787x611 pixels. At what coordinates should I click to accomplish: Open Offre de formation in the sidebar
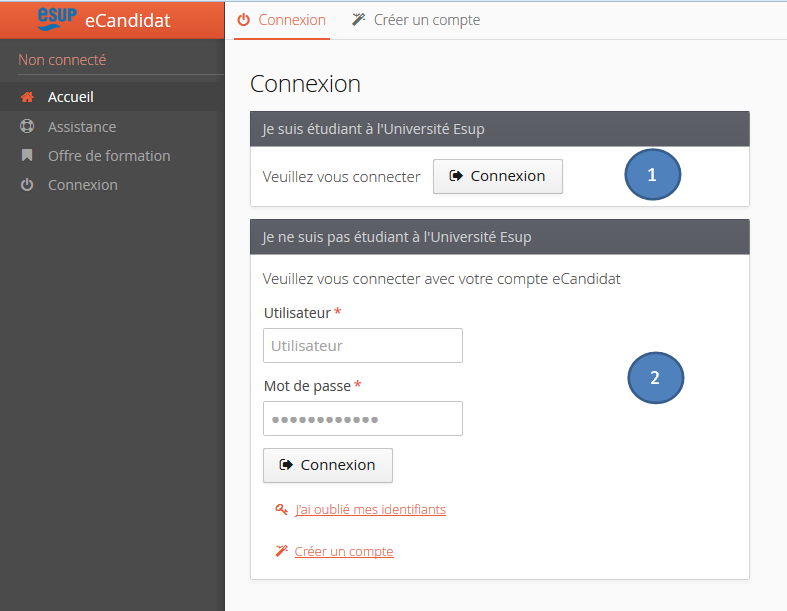click(109, 156)
